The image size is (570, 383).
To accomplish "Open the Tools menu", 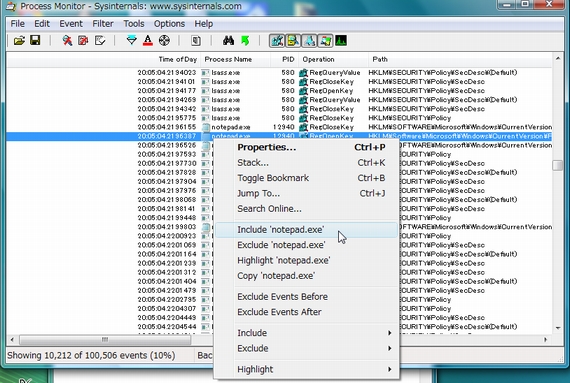I will click(134, 24).
